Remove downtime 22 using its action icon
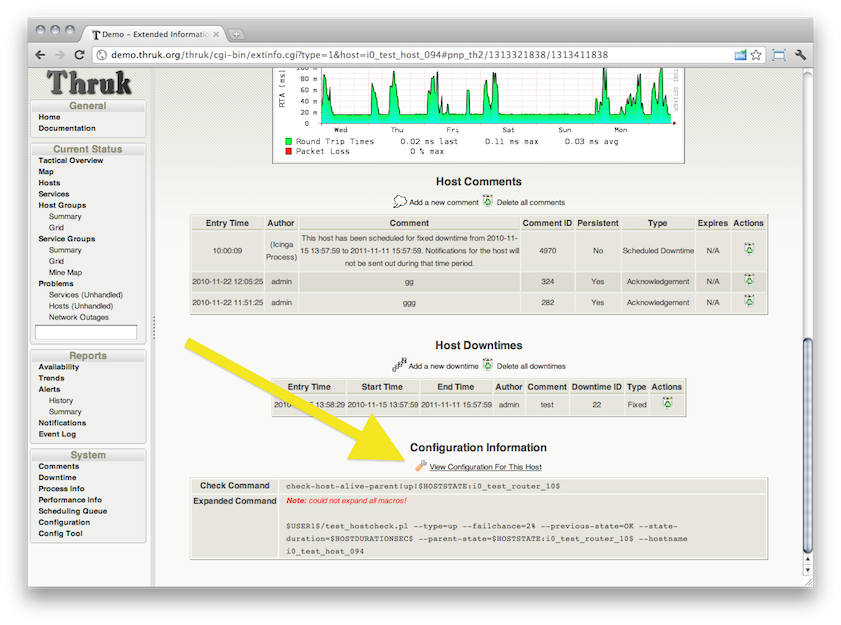 click(666, 404)
